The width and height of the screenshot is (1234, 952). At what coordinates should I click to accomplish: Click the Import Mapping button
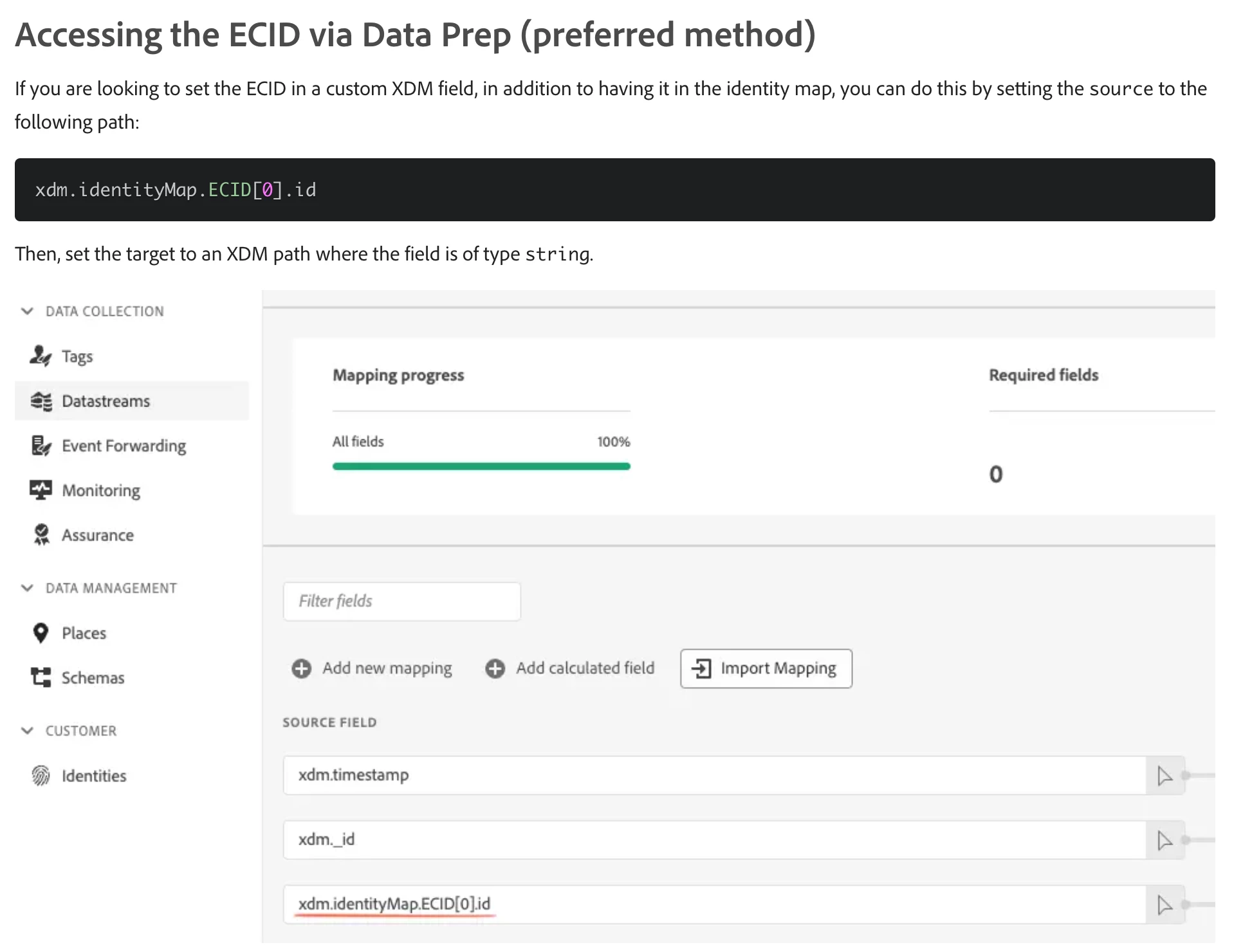pos(766,668)
